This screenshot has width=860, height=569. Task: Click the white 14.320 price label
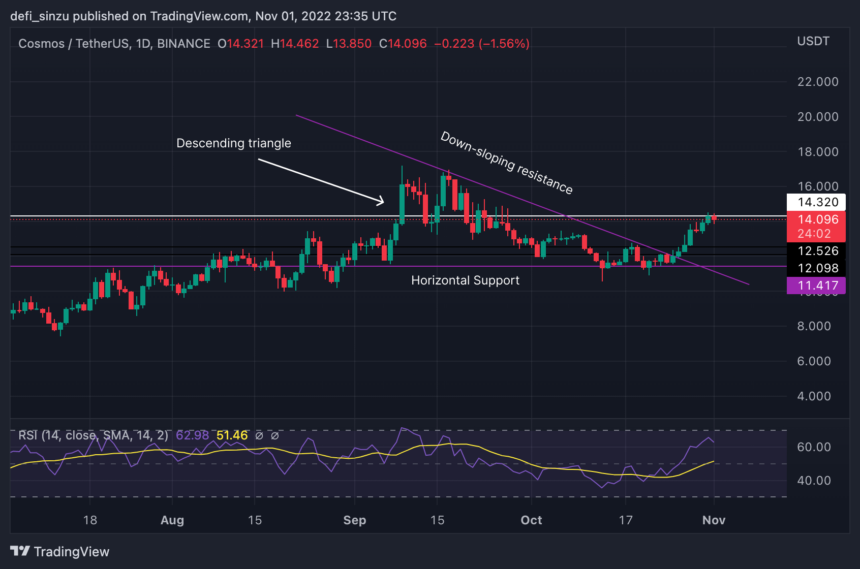click(814, 201)
